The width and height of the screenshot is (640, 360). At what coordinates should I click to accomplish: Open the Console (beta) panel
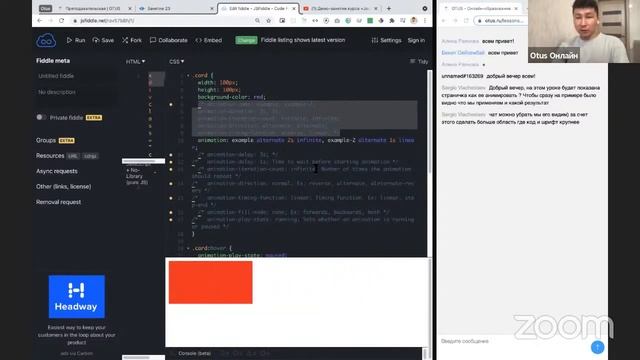[194, 353]
